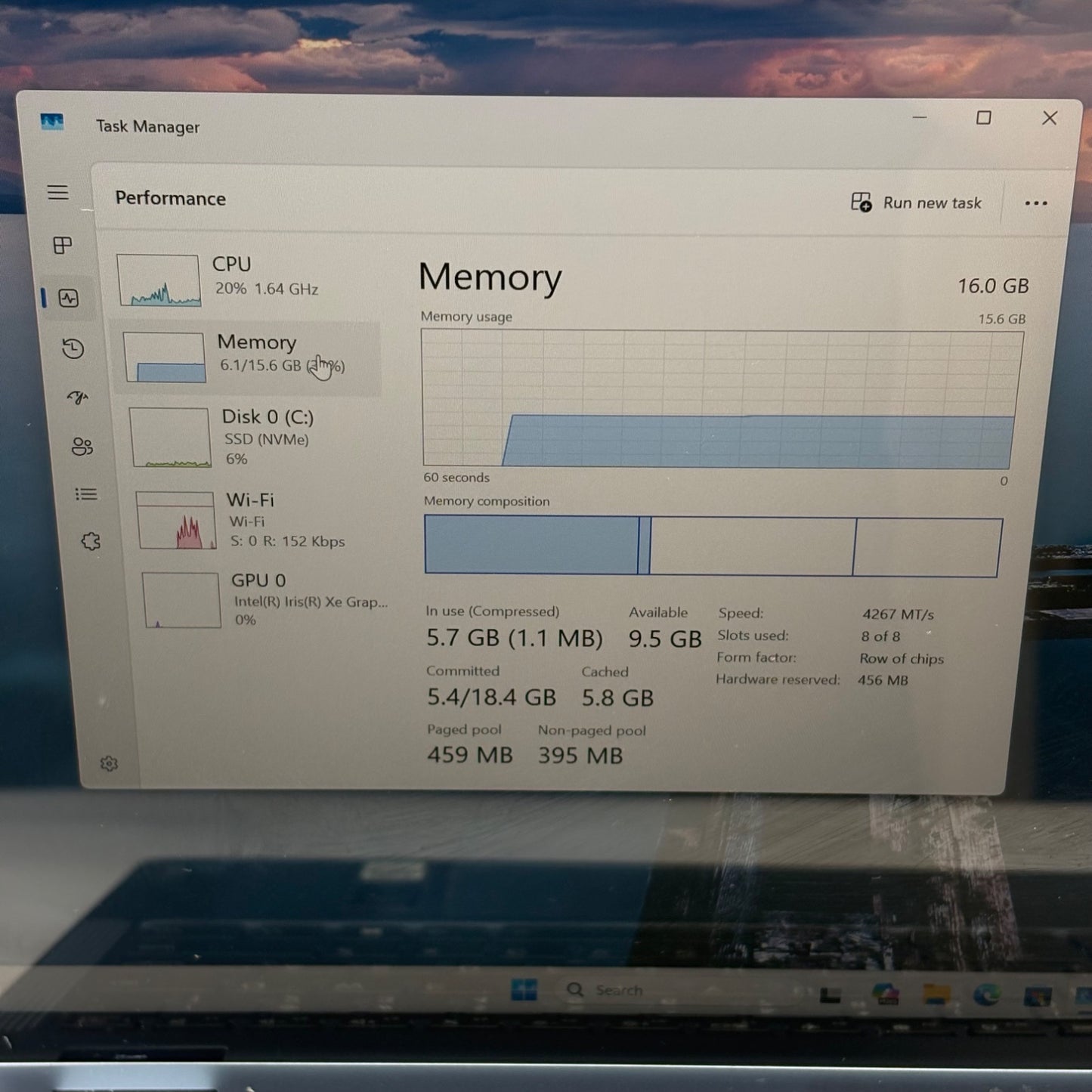Open the Services page icon
The width and height of the screenshot is (1092, 1092).
tap(91, 541)
